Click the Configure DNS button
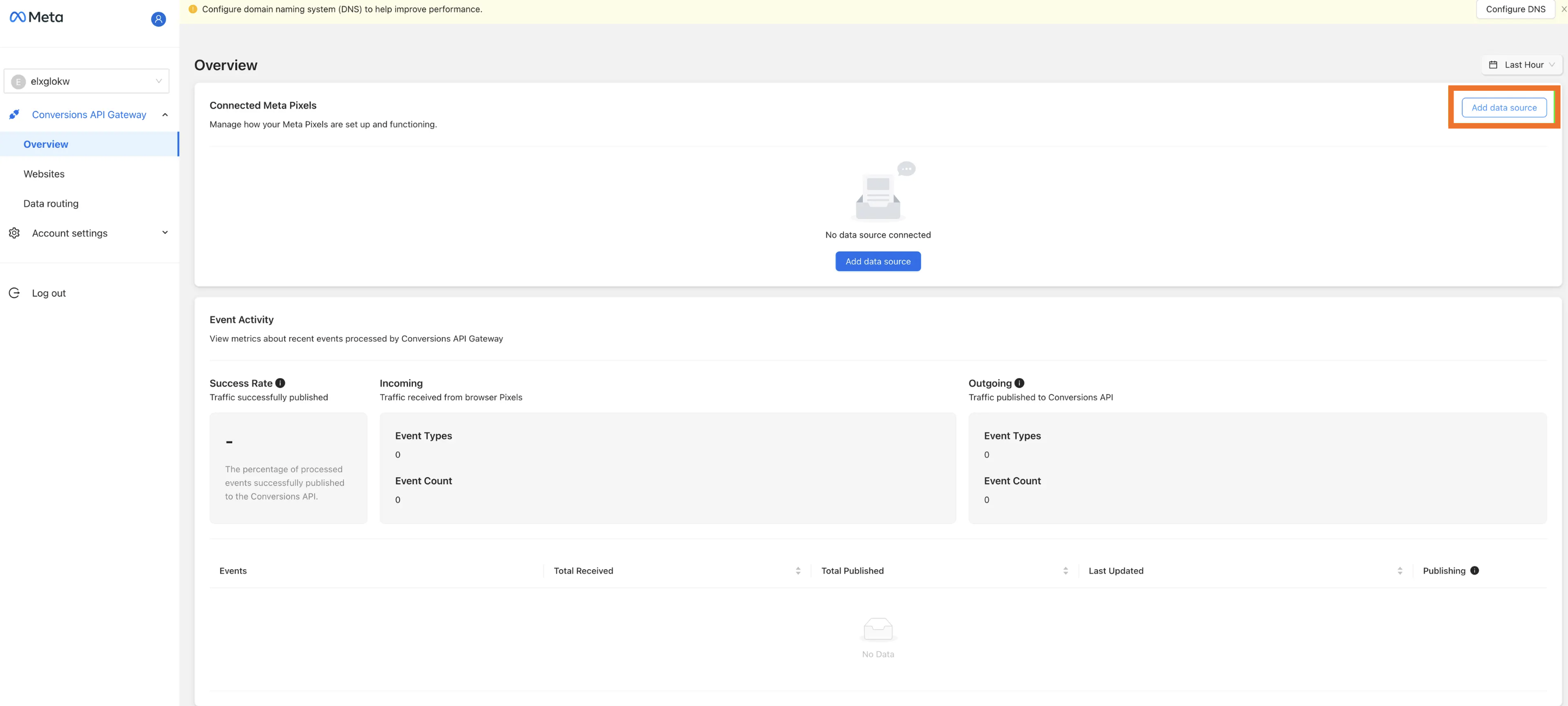This screenshot has width=1568, height=706. tap(1515, 9)
